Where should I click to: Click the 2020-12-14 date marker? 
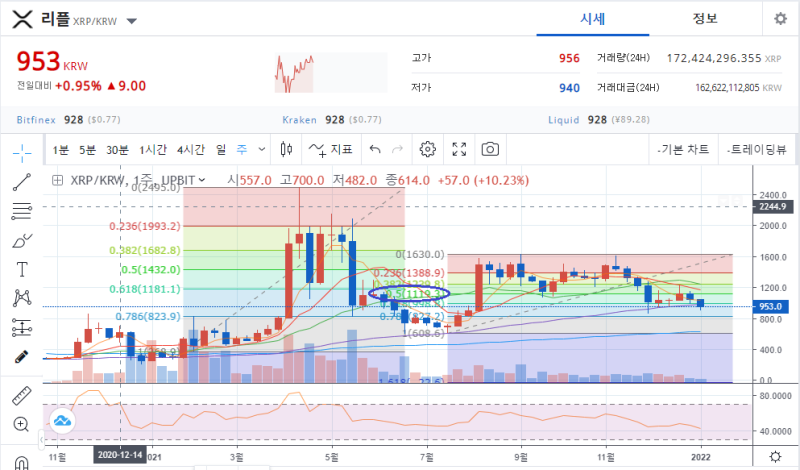(x=120, y=455)
